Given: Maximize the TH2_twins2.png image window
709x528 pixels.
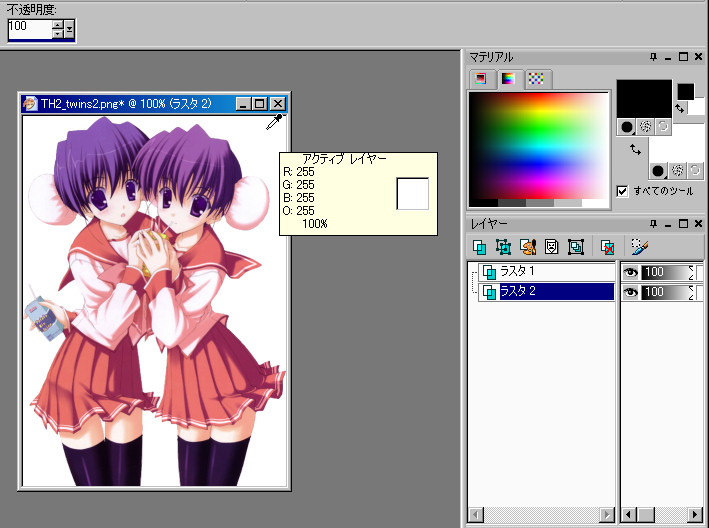Looking at the screenshot, I should pos(260,104).
